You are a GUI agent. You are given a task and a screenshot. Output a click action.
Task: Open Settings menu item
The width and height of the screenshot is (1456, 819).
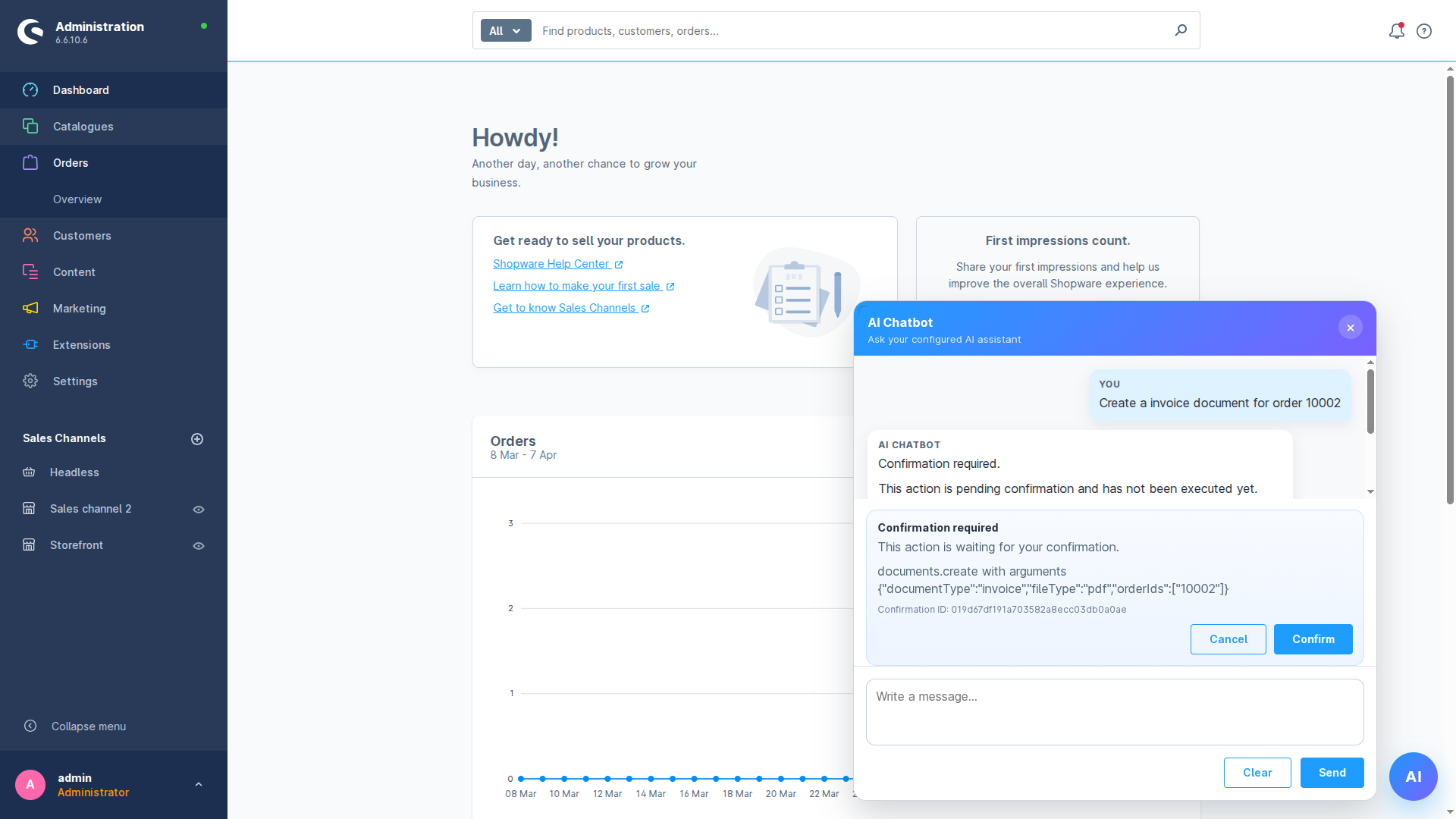point(114,381)
